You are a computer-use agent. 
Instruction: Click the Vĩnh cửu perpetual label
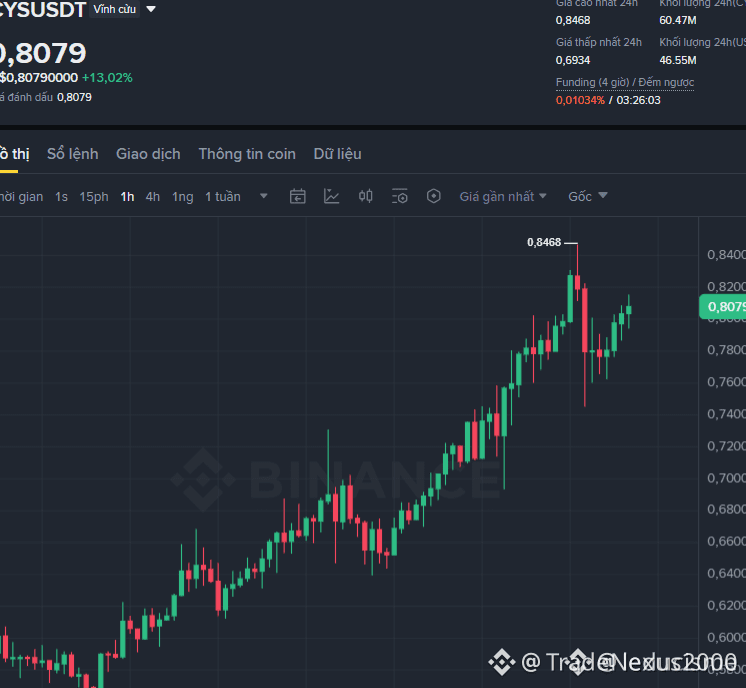pos(115,9)
